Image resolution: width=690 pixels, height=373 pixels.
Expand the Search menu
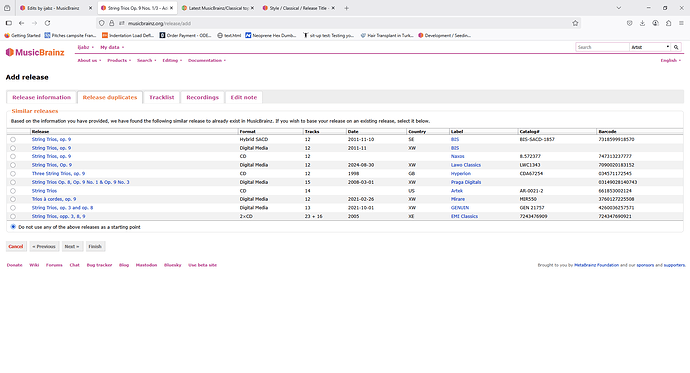pos(147,60)
